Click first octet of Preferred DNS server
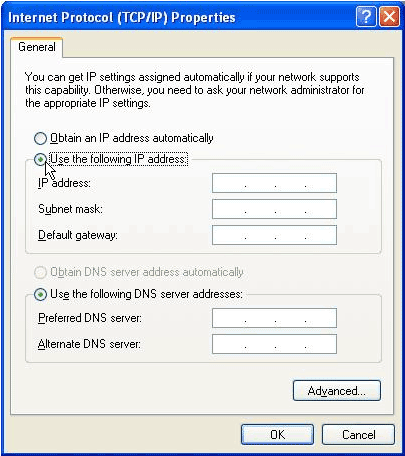This screenshot has height=456, width=405. tap(229, 318)
